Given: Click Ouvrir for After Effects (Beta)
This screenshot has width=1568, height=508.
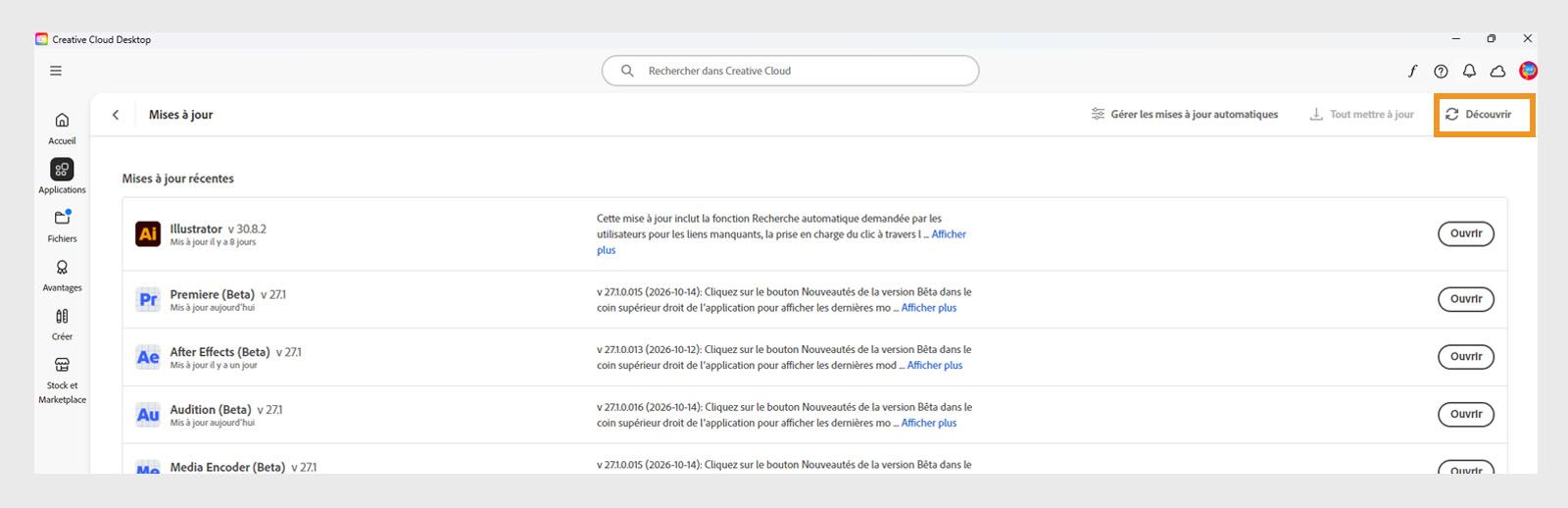Looking at the screenshot, I should click(1466, 357).
